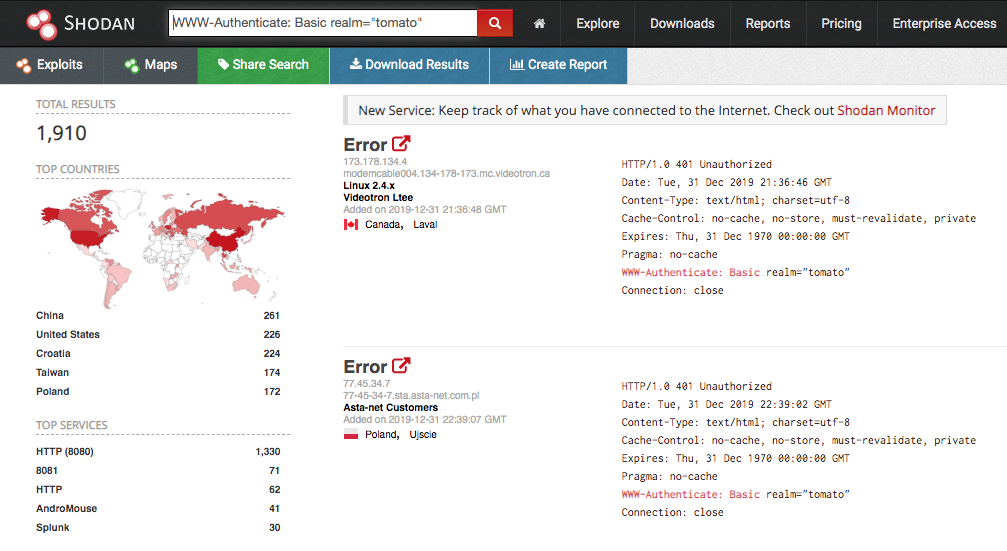
Task: Click hostname 77-45-34-7.sta.asta-net.com.pl
Action: (x=411, y=396)
